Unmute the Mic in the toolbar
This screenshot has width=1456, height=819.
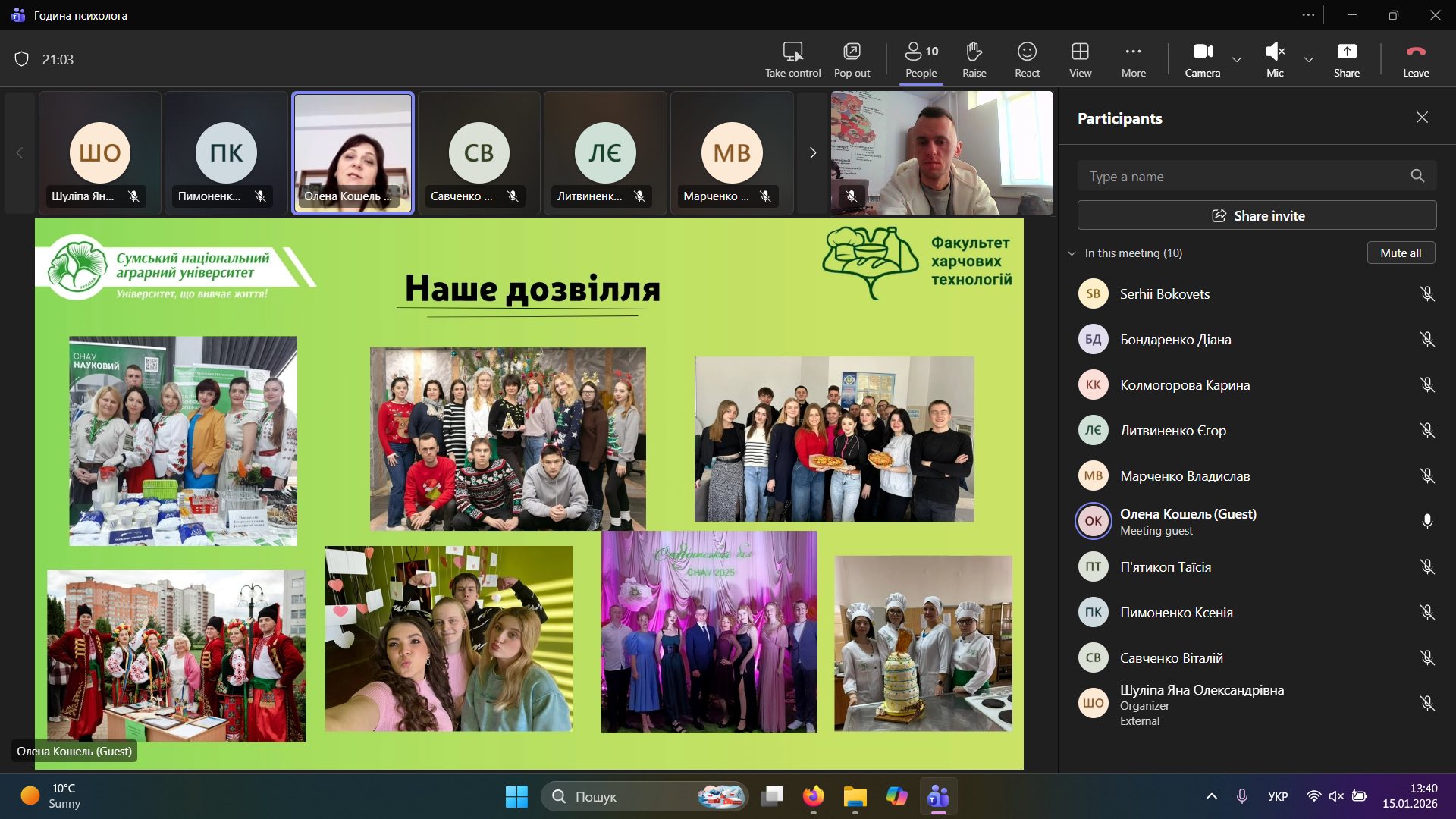click(x=1275, y=52)
